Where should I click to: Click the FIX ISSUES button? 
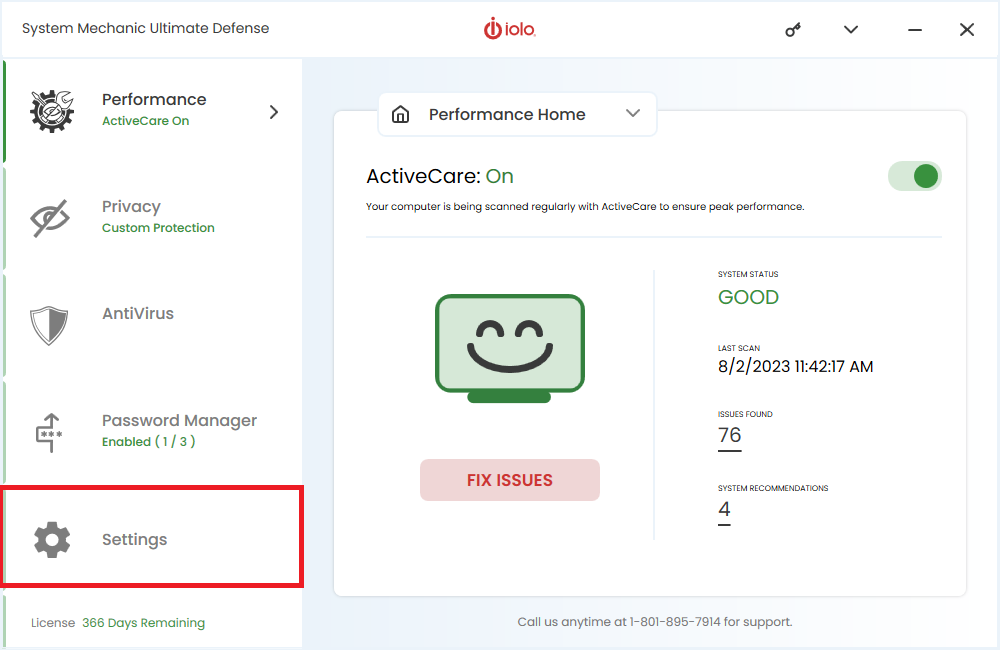point(510,480)
